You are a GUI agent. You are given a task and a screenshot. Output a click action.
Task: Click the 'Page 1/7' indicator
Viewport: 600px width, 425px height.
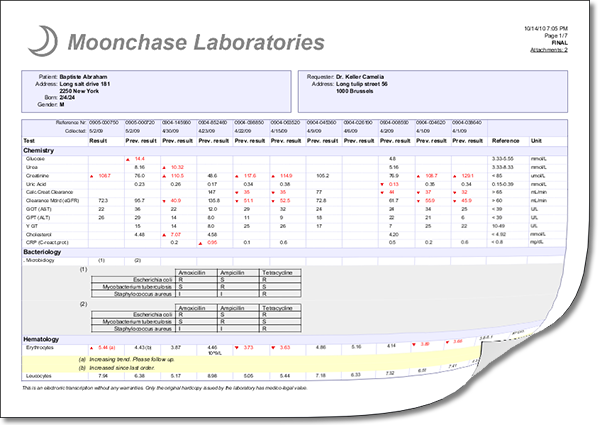click(556, 36)
